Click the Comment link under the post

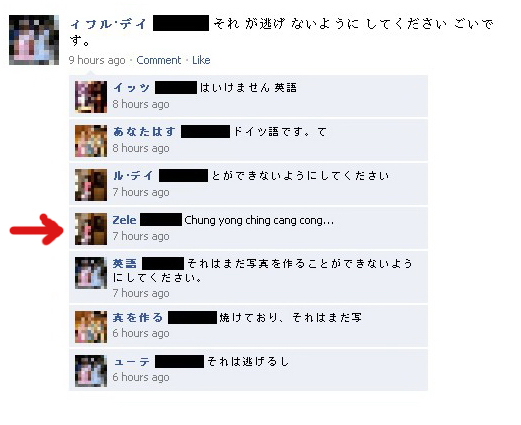[x=159, y=60]
